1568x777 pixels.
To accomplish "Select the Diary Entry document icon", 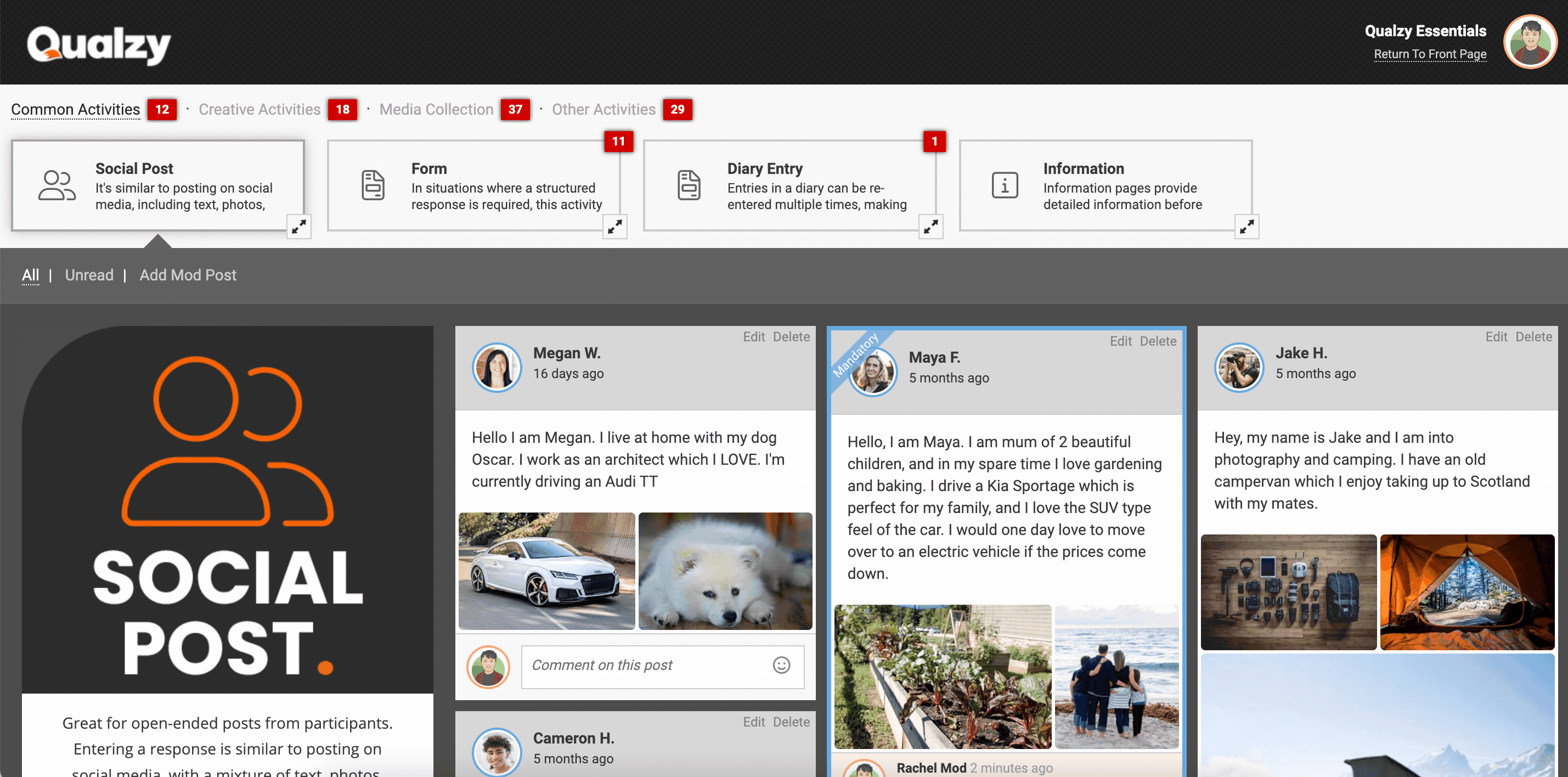I will (x=689, y=185).
